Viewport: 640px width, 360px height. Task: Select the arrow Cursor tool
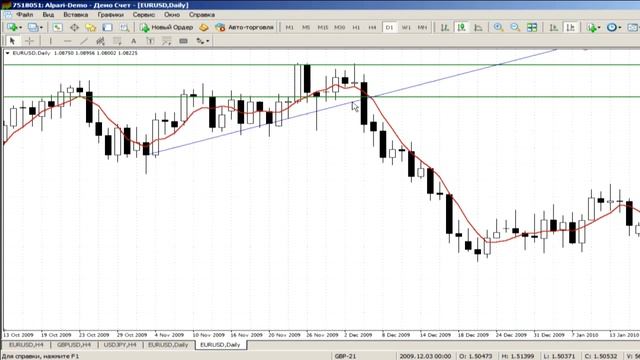click(12, 41)
